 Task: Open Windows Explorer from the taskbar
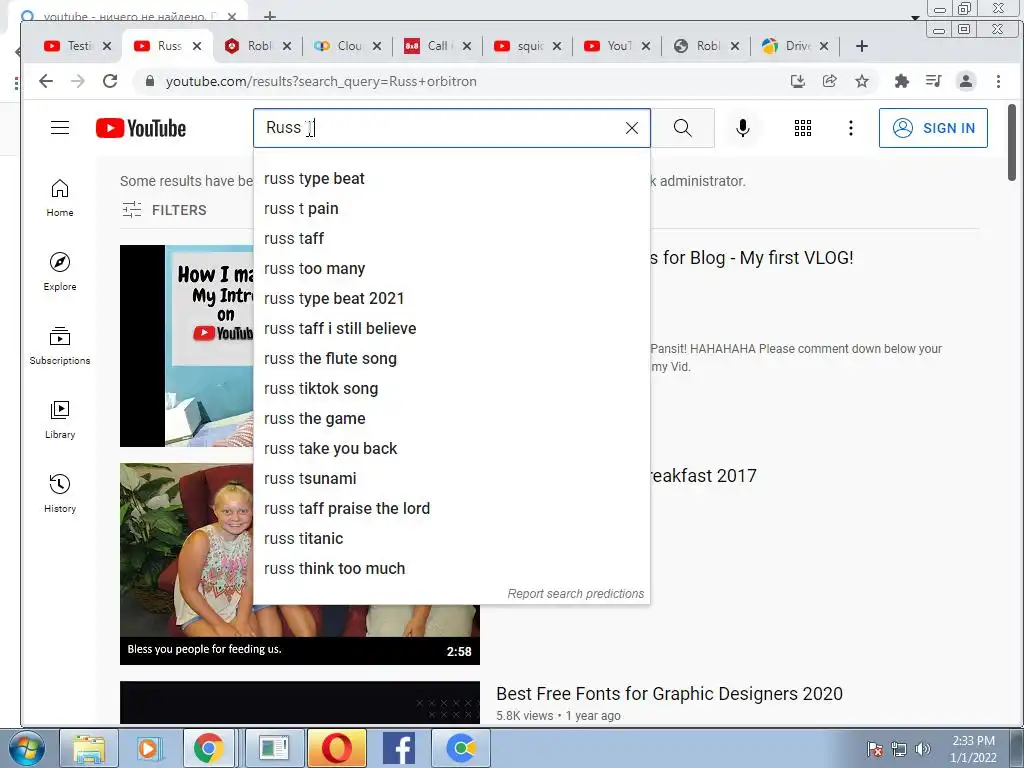(x=89, y=748)
